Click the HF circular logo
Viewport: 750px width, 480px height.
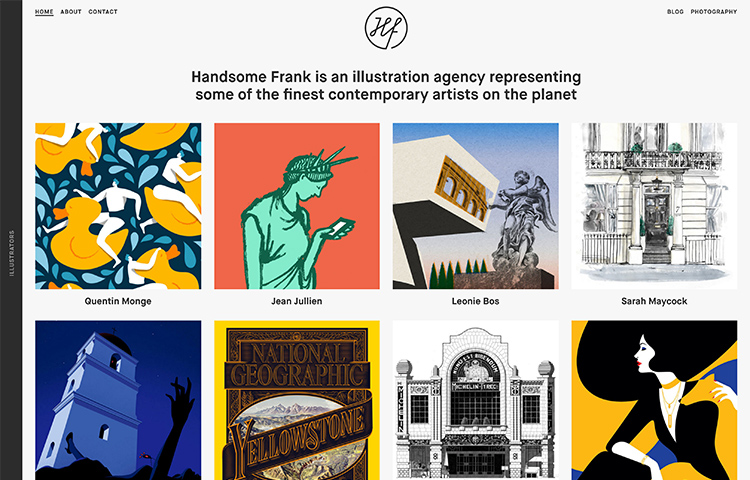tap(386, 28)
